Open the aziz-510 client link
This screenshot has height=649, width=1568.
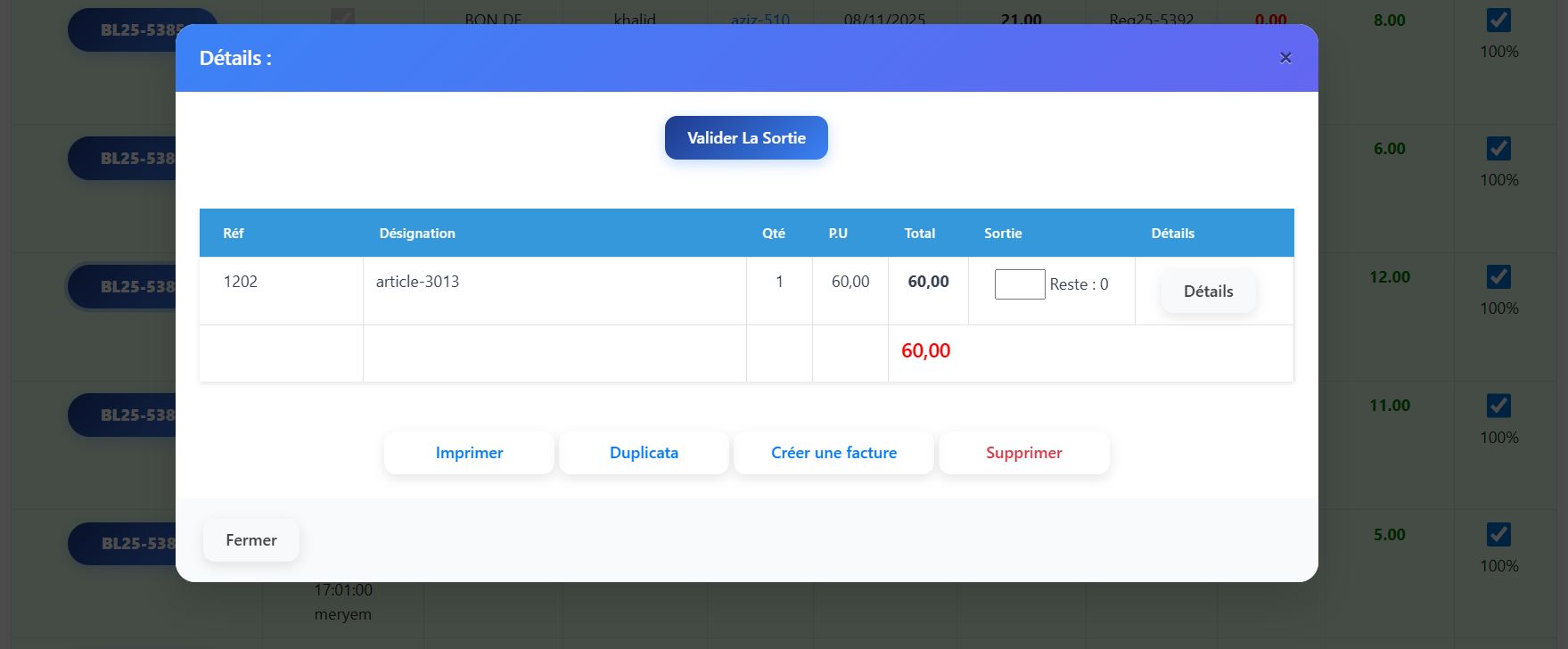coord(759,18)
